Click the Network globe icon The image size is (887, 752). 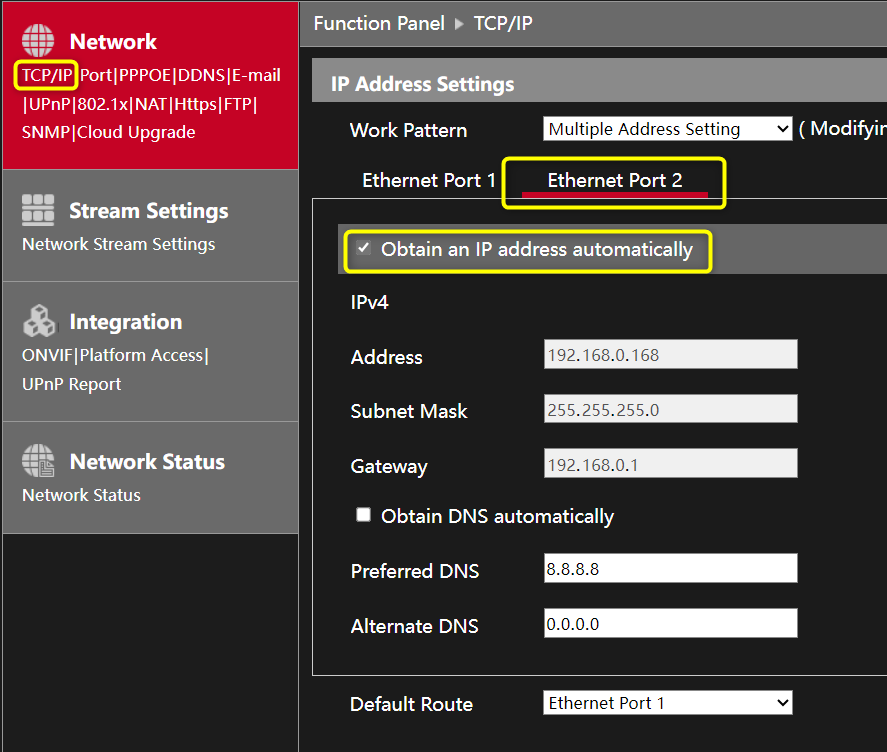tap(38, 41)
